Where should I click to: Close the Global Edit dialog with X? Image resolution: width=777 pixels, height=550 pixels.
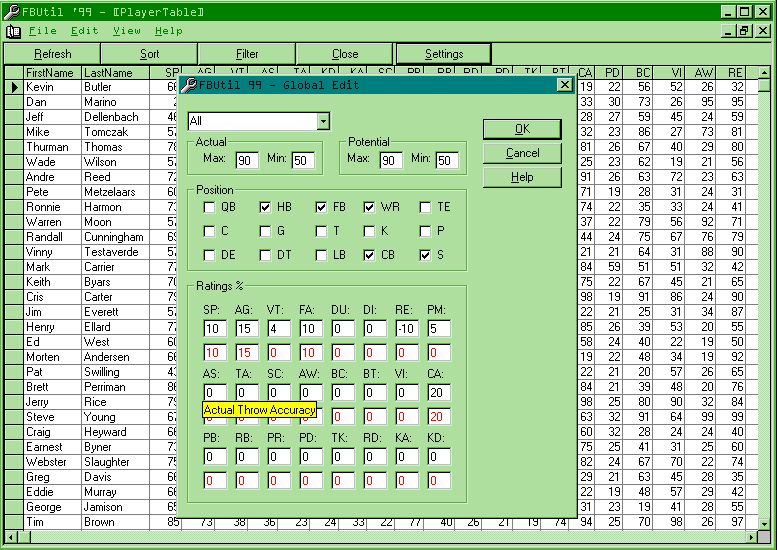tap(564, 85)
